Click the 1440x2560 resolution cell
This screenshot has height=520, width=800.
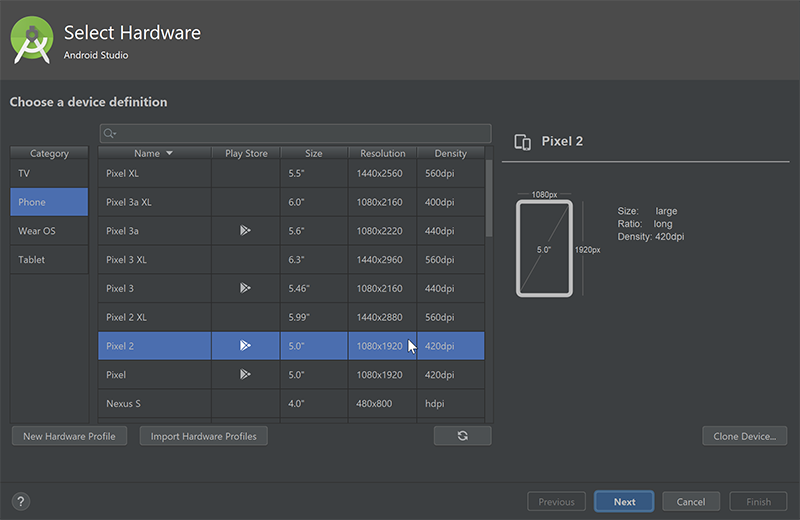coord(382,174)
